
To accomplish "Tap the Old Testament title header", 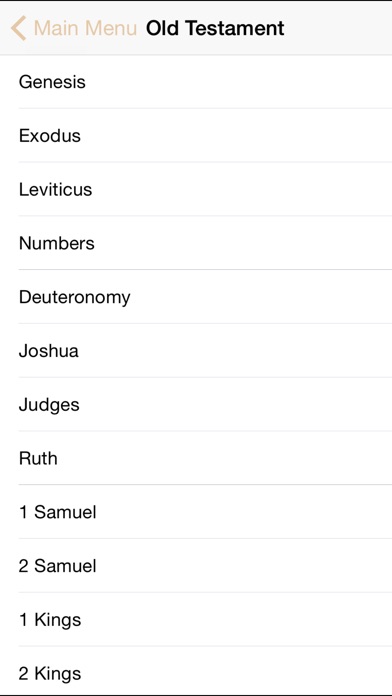I will (x=215, y=28).
